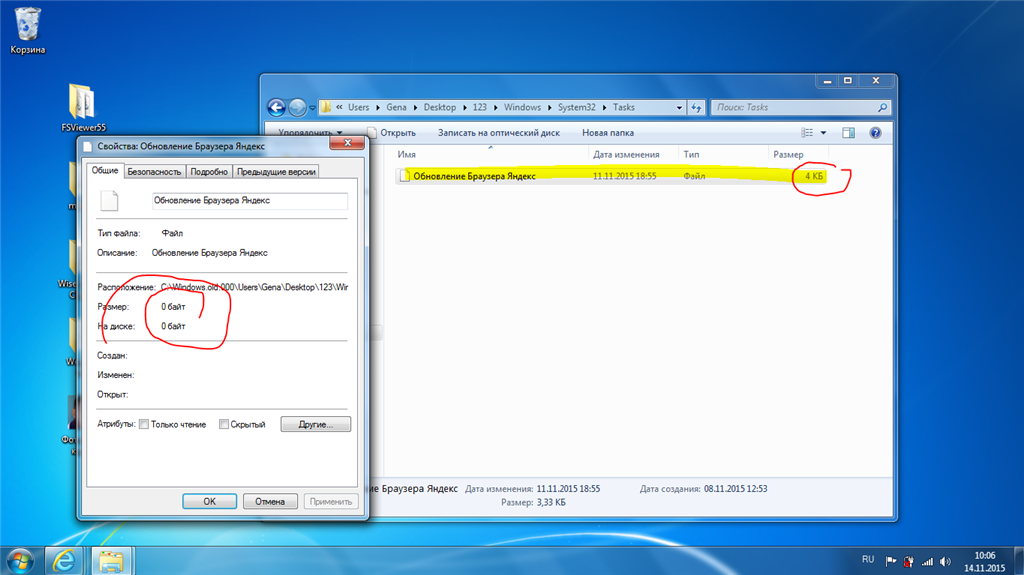The image size is (1024, 575).
Task: Click the search magnifier icon
Action: click(882, 107)
